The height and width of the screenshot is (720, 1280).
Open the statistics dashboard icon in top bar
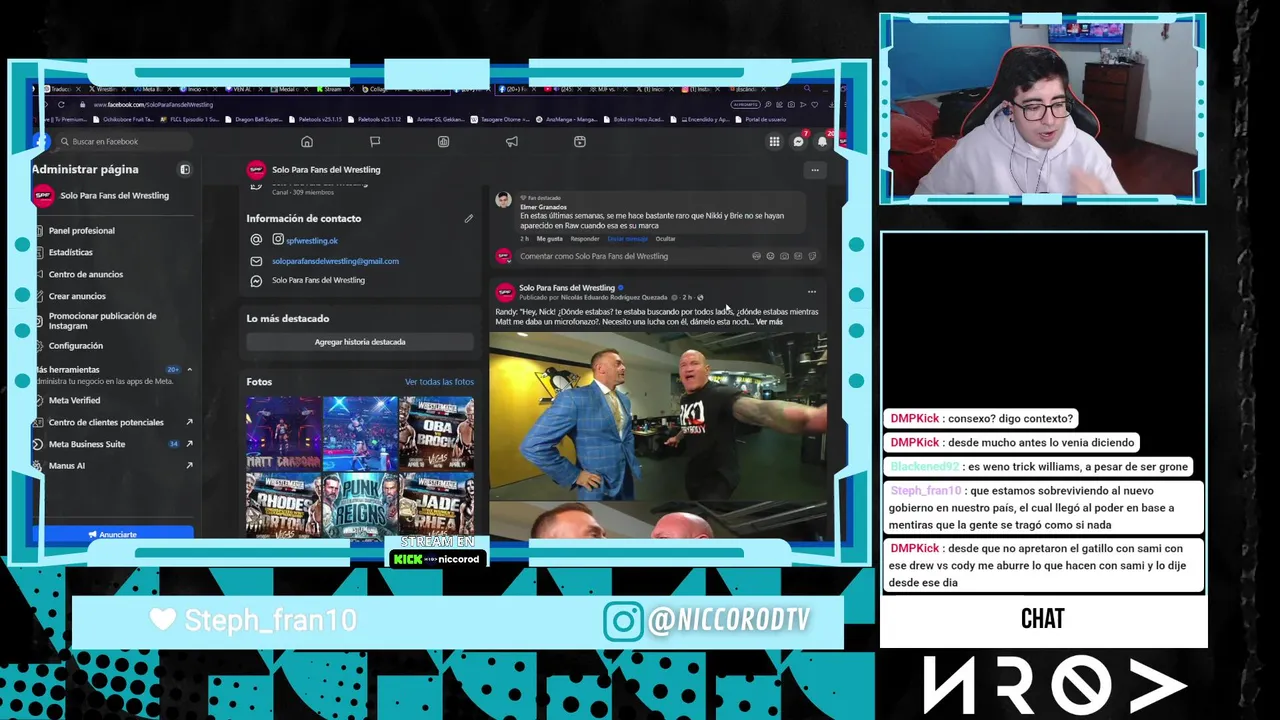click(443, 142)
